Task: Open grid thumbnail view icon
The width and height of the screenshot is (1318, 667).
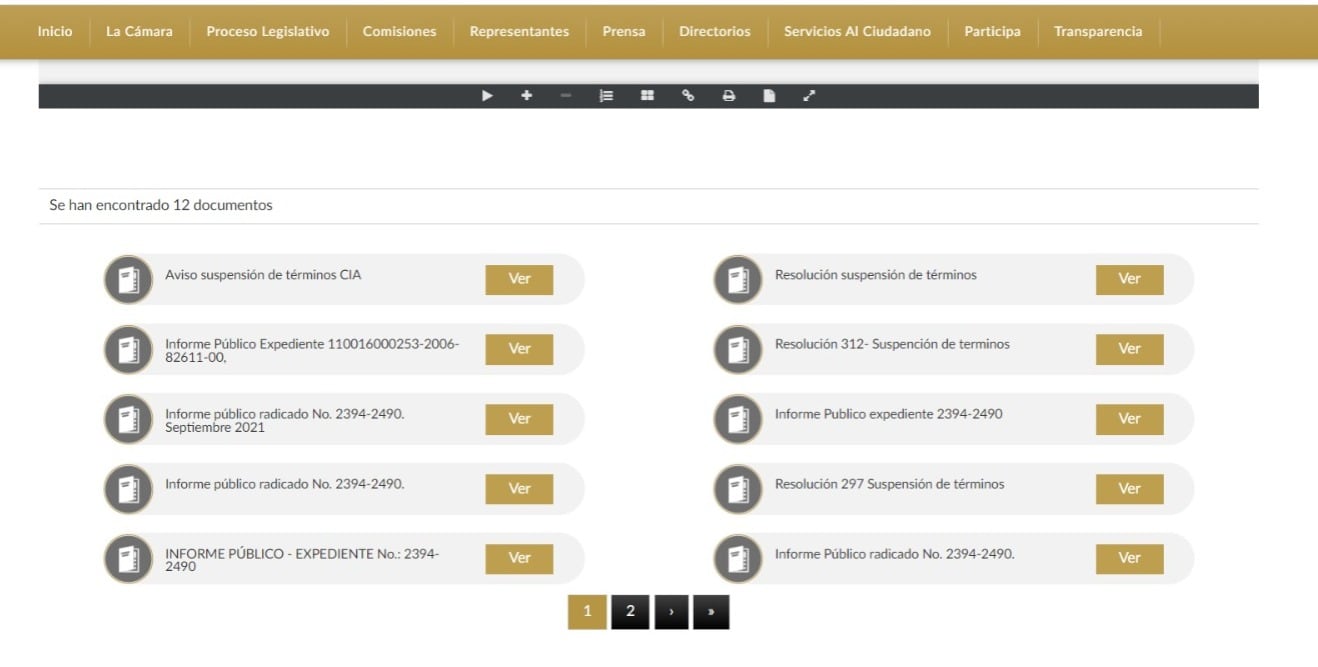Action: [647, 95]
